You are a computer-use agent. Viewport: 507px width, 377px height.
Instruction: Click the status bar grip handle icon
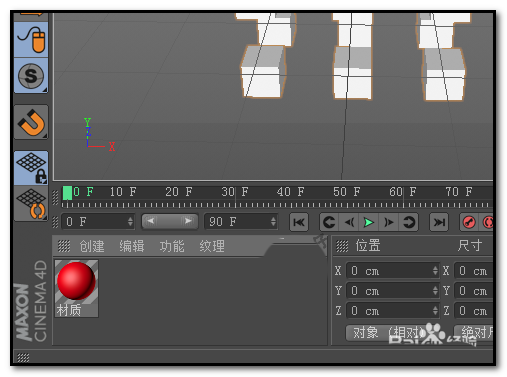23,358
